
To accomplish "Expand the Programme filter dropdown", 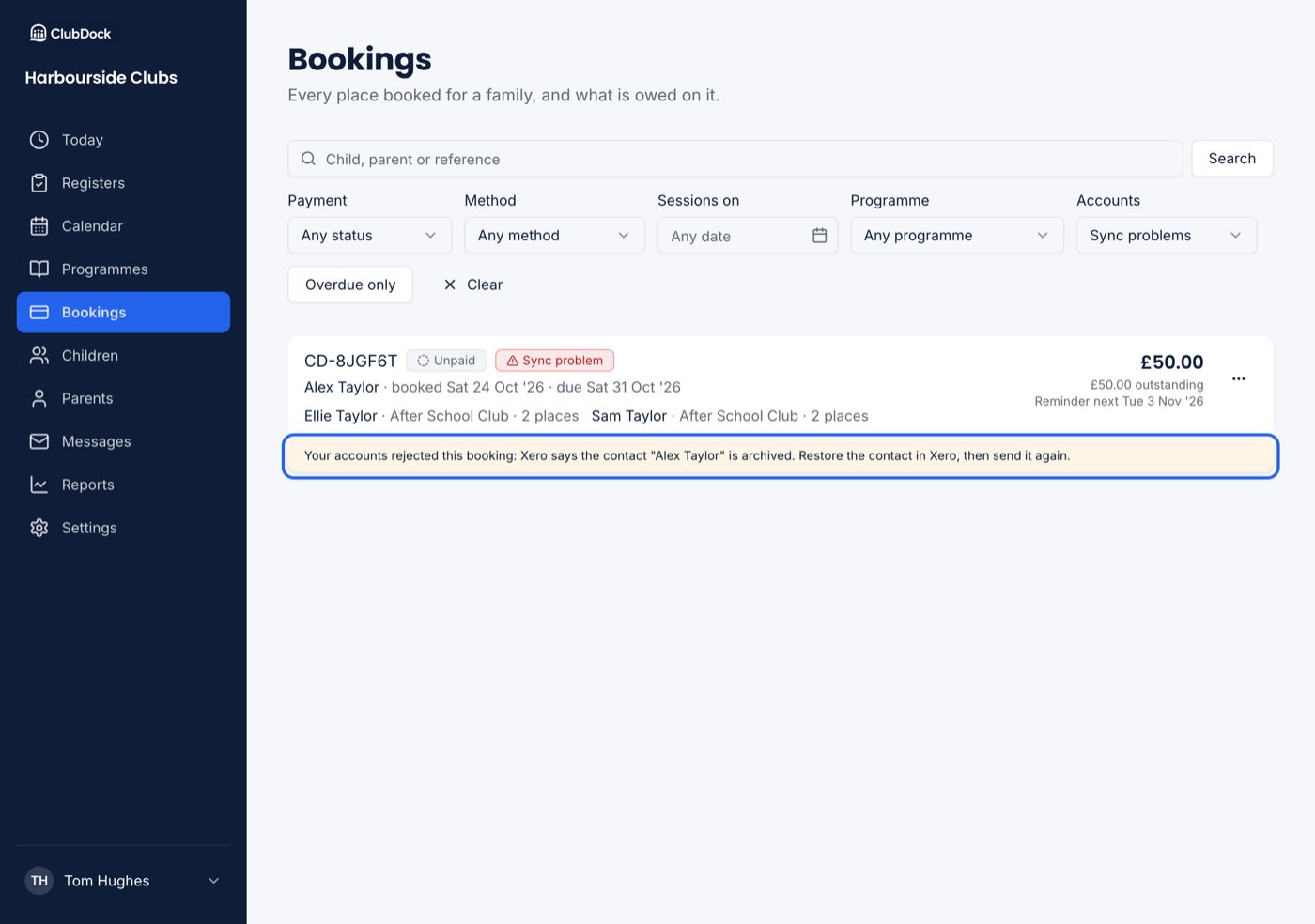I will 957,236.
